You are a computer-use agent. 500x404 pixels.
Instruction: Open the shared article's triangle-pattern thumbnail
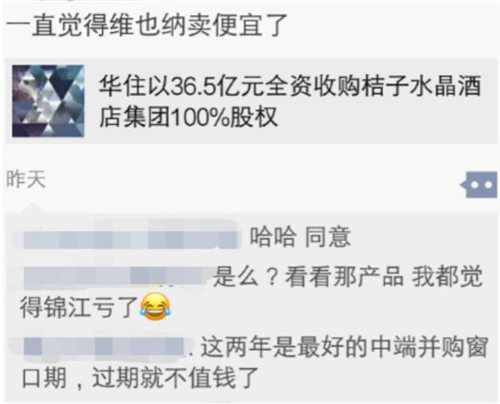[x=48, y=101]
